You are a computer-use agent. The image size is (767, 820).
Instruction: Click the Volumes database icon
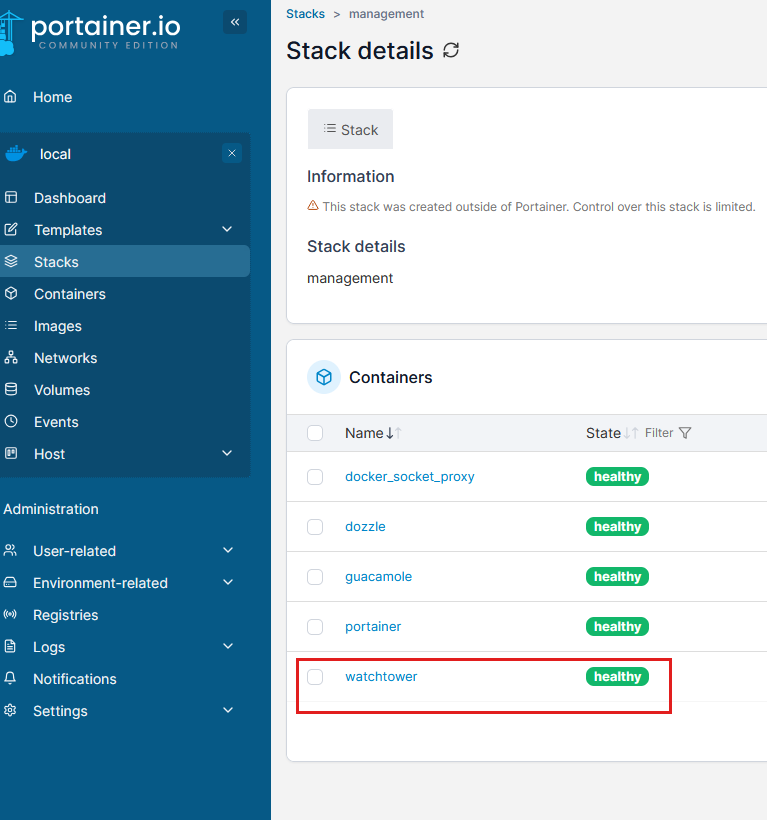pyautogui.click(x=11, y=390)
